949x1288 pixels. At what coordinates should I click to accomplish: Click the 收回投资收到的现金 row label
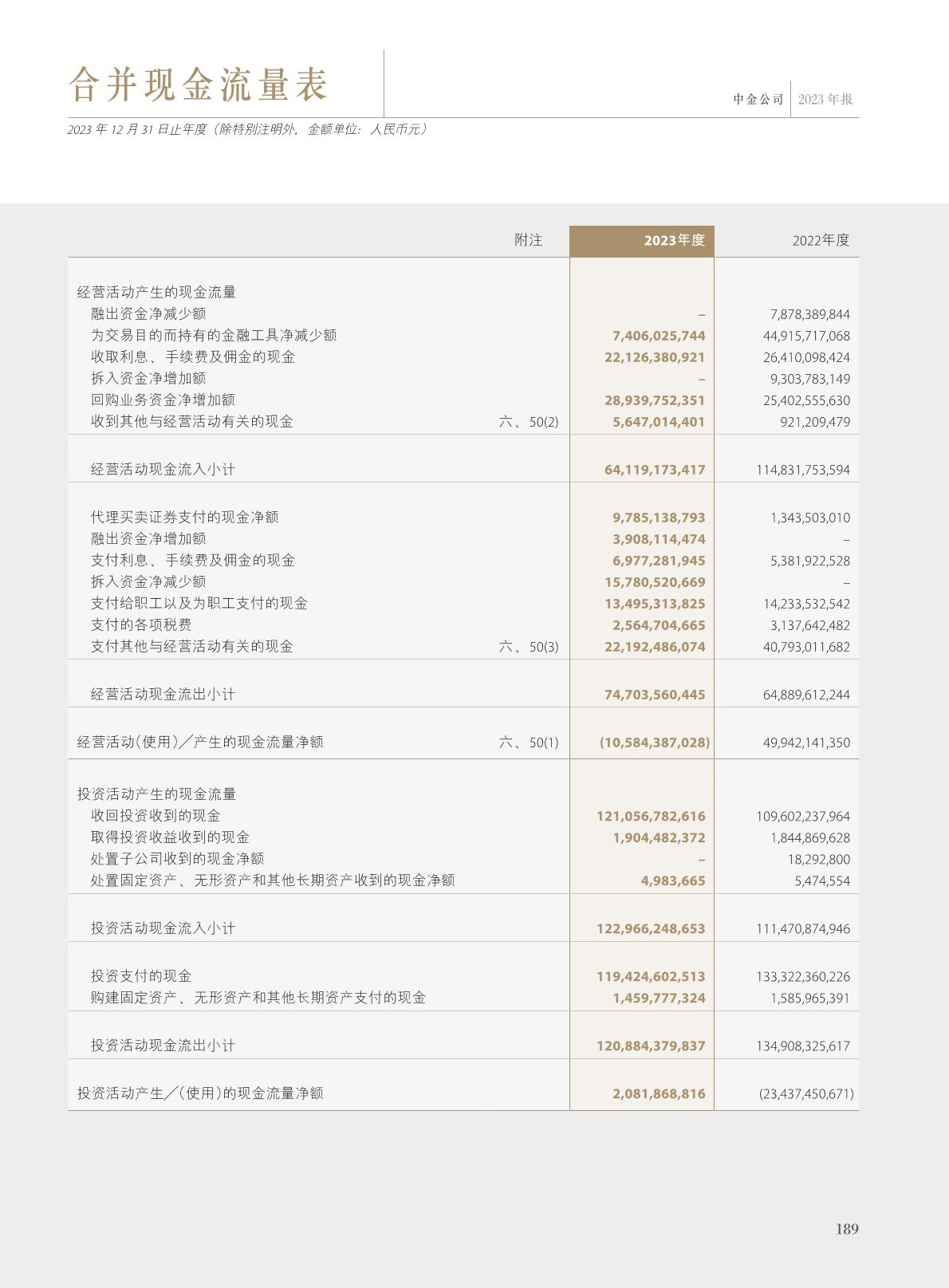click(156, 816)
